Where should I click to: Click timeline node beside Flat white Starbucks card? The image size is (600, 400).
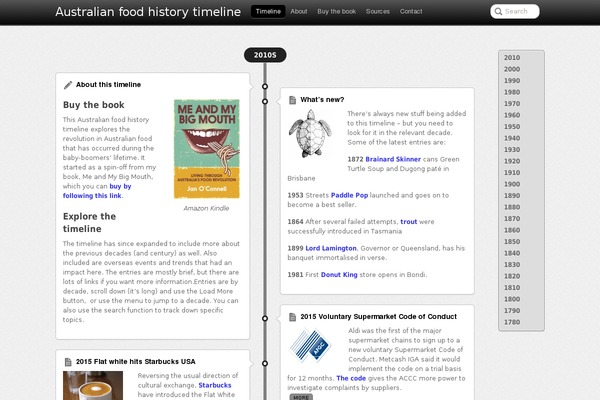(x=265, y=363)
